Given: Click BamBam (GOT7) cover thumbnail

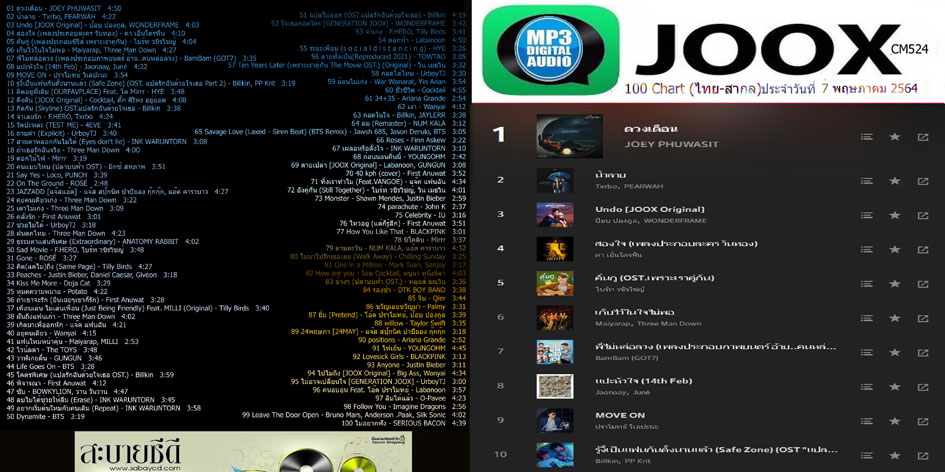Looking at the screenshot, I should click(x=555, y=352).
